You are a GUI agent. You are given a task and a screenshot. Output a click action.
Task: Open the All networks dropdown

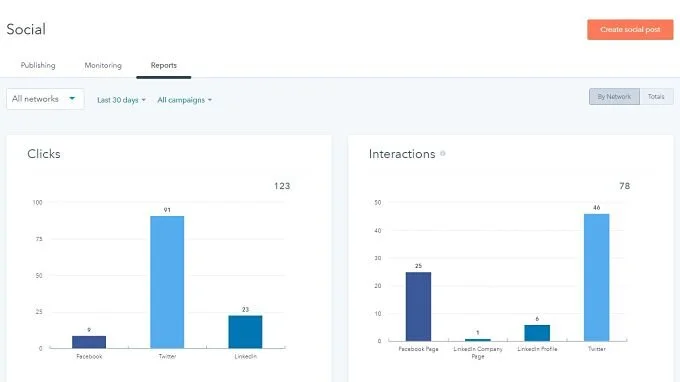click(x=45, y=99)
